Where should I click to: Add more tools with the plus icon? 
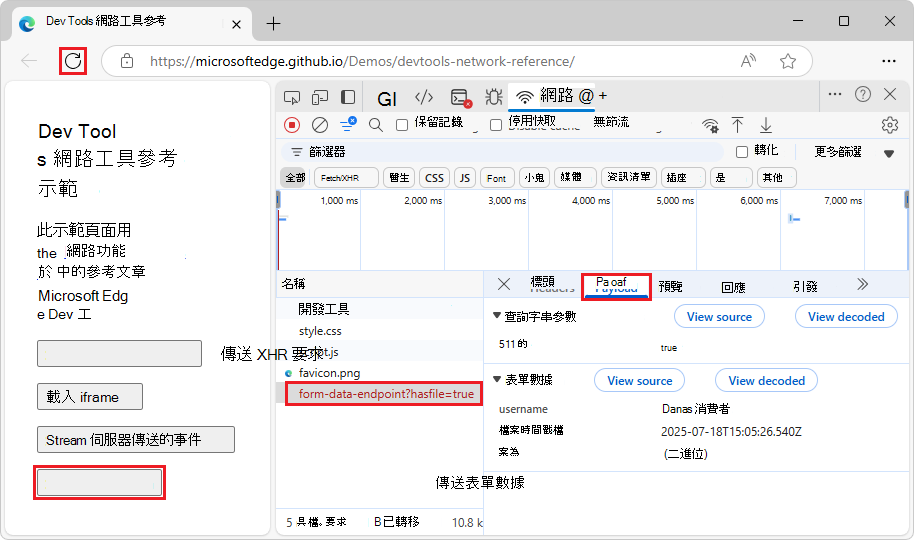[603, 96]
